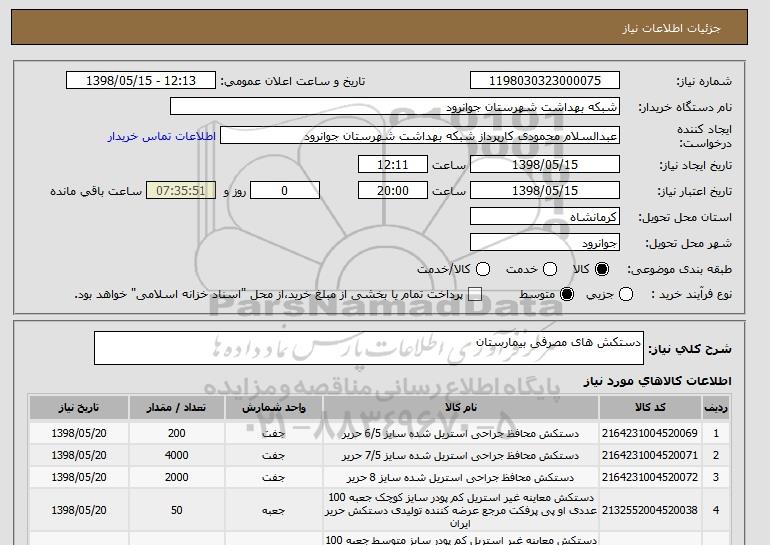
Task: Select the کالا/خدمت radio button
Action: coord(483,269)
